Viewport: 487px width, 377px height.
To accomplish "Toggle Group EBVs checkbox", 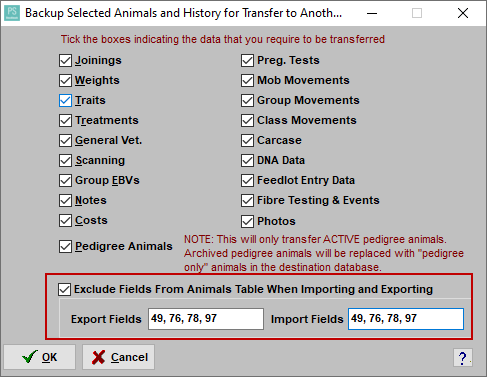I will (x=65, y=181).
